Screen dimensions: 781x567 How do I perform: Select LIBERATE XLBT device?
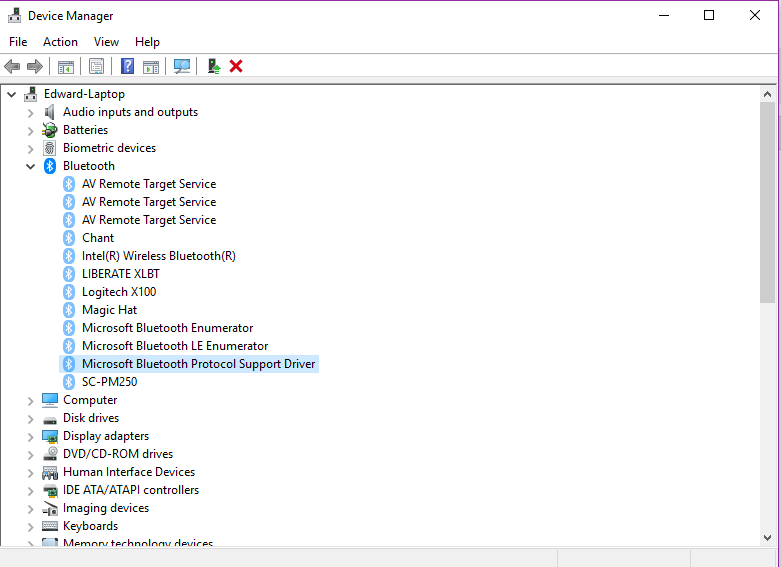point(121,274)
